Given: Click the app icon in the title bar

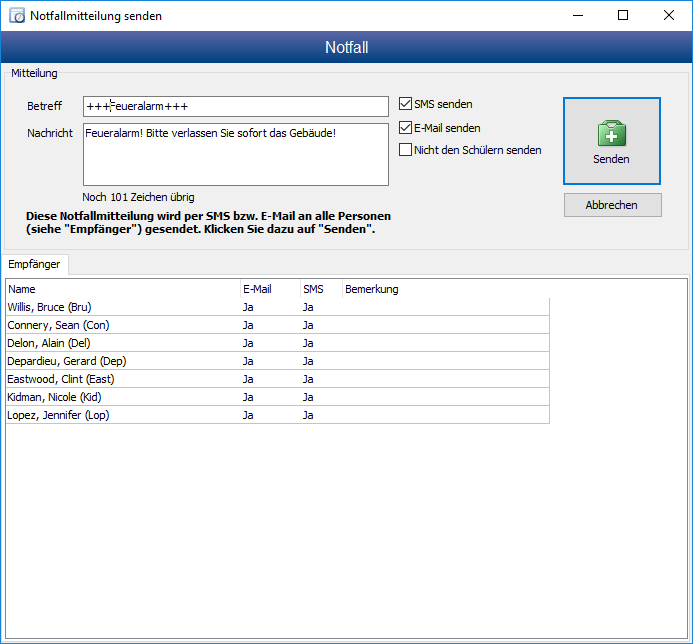Looking at the screenshot, I should (x=15, y=16).
